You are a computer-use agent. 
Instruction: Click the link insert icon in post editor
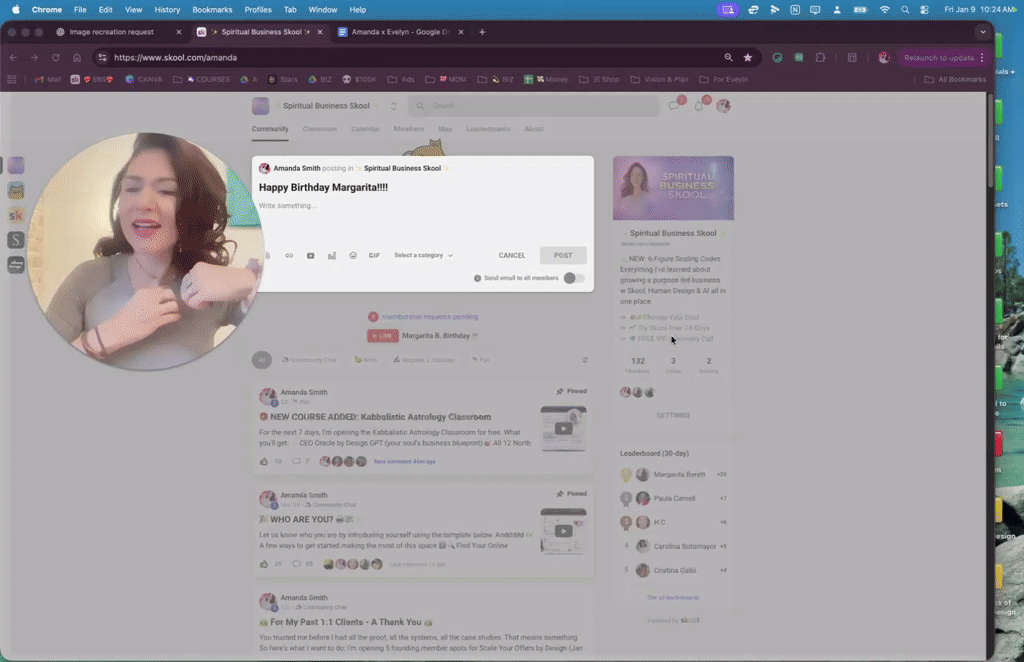tap(289, 255)
